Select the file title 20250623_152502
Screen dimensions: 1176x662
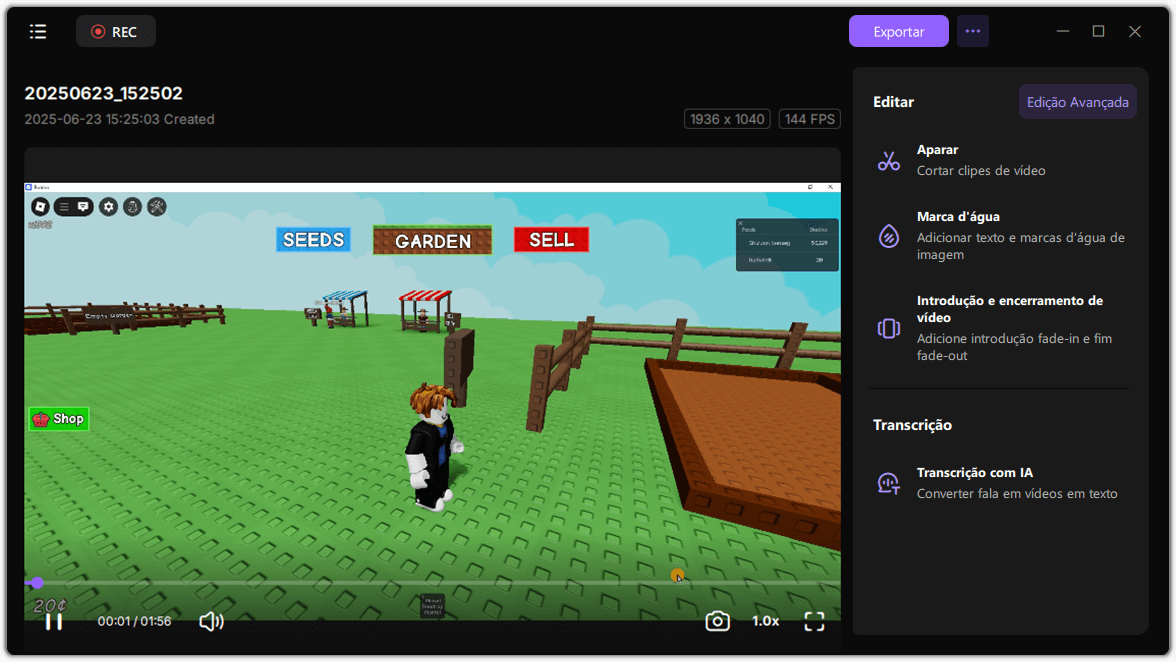tap(104, 93)
